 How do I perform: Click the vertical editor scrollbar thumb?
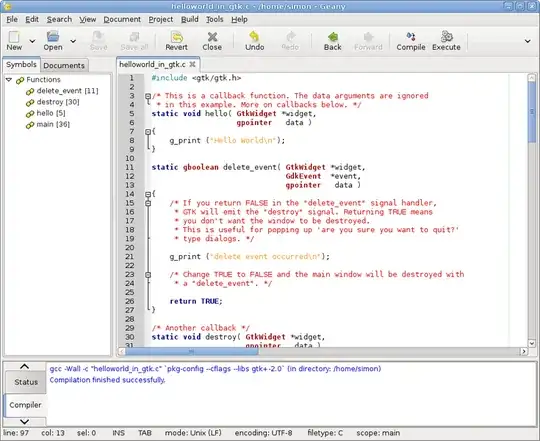click(532, 112)
